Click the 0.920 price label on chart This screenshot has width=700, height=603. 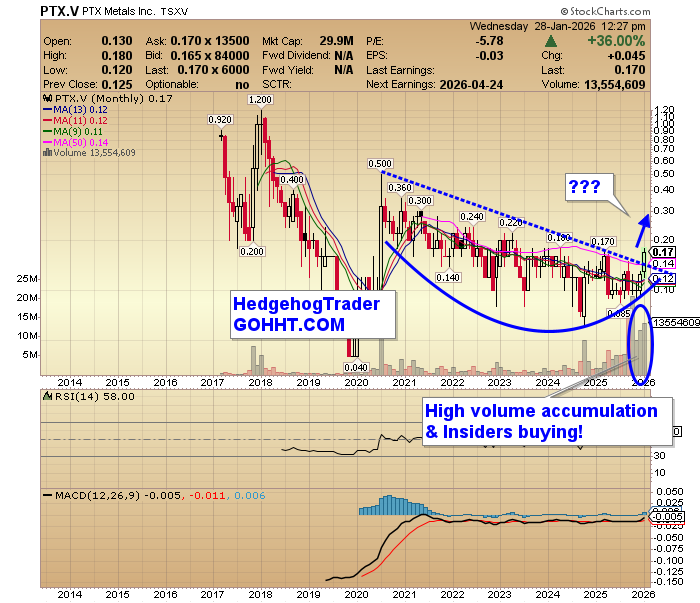click(220, 120)
